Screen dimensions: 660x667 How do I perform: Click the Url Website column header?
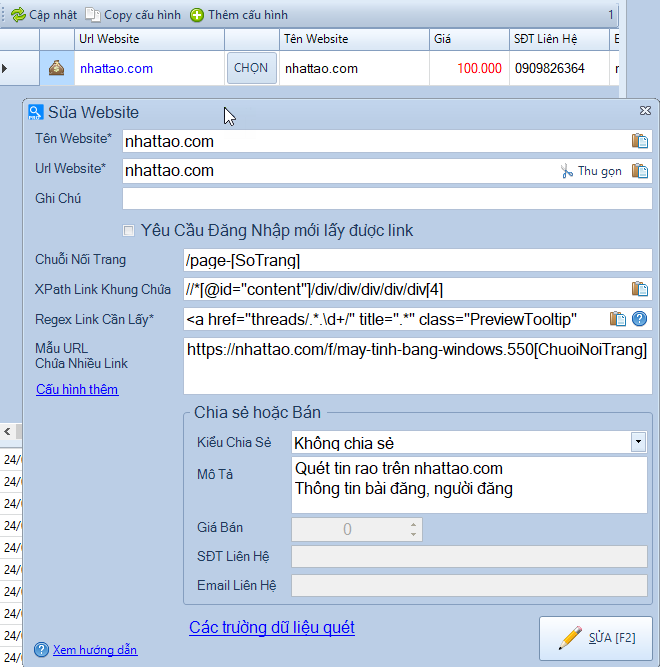coord(149,39)
